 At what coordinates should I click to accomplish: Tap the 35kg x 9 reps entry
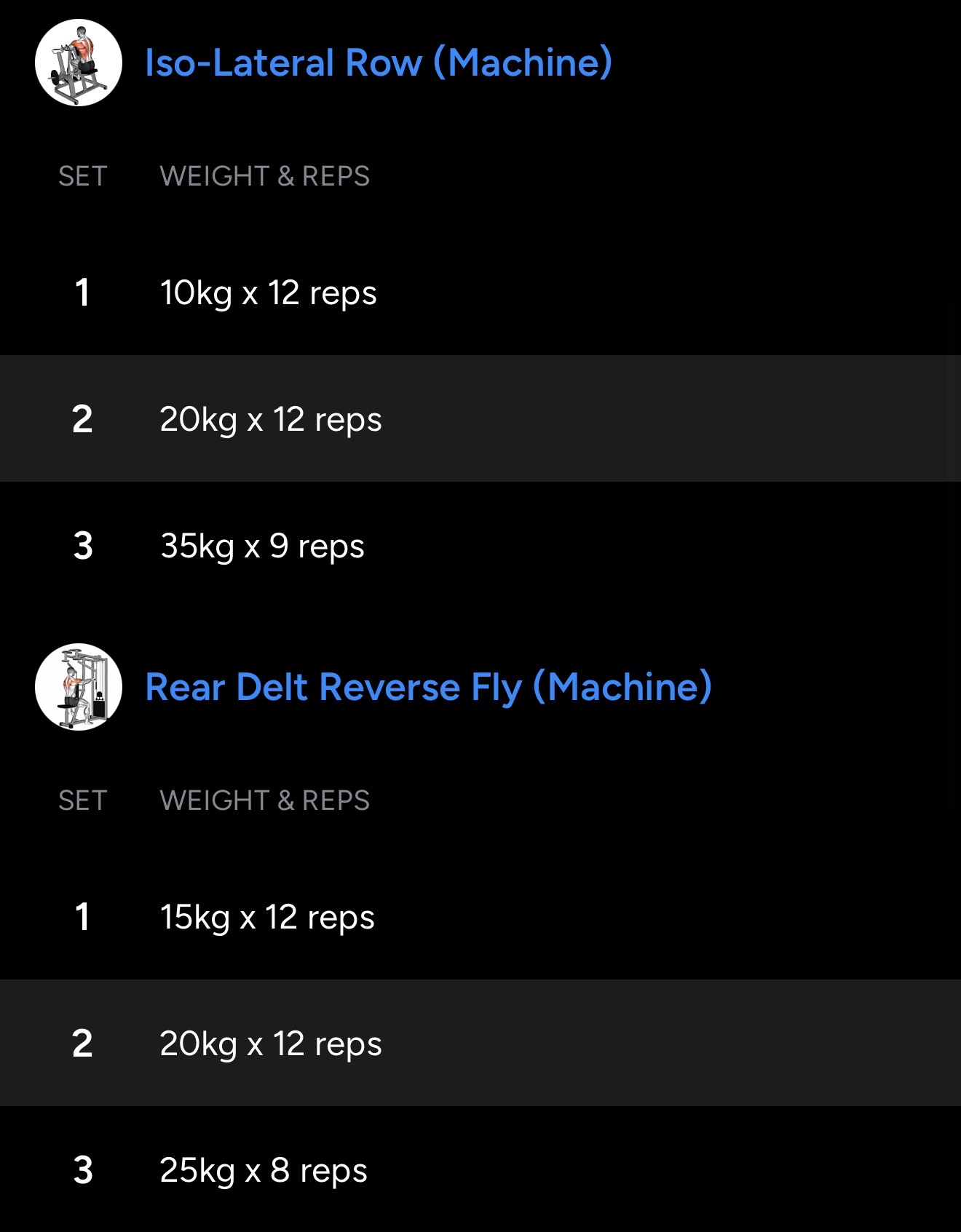coord(262,546)
